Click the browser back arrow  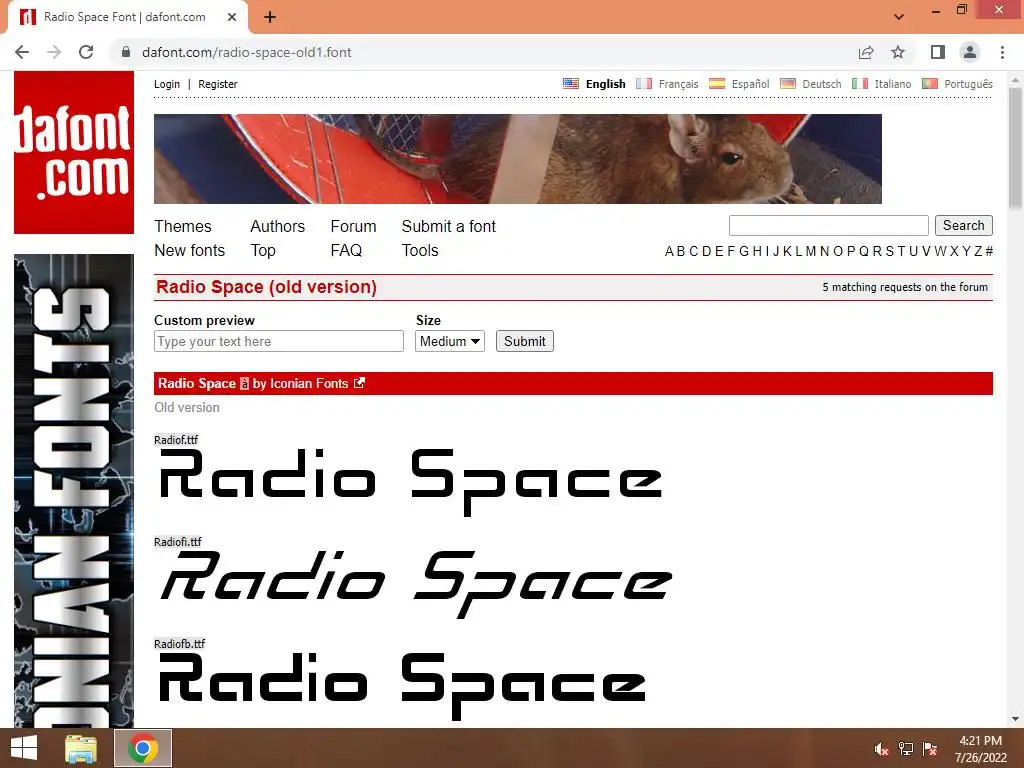tap(22, 52)
